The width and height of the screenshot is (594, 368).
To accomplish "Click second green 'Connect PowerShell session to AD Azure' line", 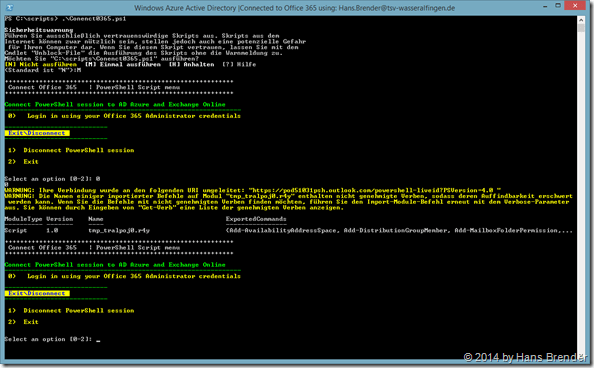I will (x=115, y=265).
